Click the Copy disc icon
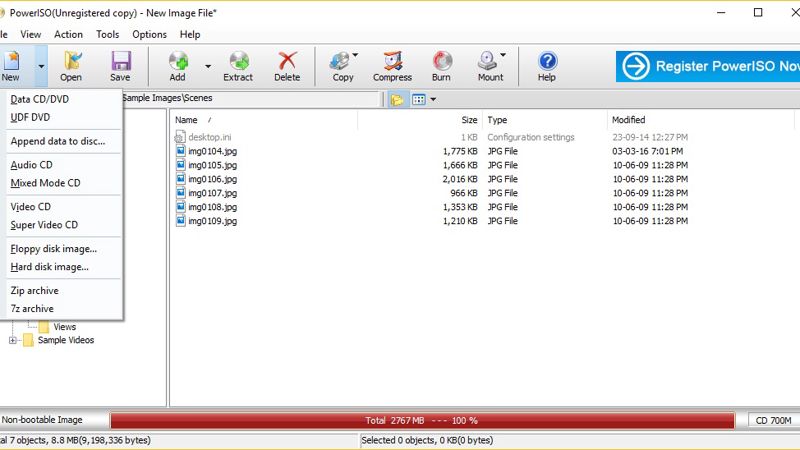Screen dimensions: 800x450 (340, 61)
